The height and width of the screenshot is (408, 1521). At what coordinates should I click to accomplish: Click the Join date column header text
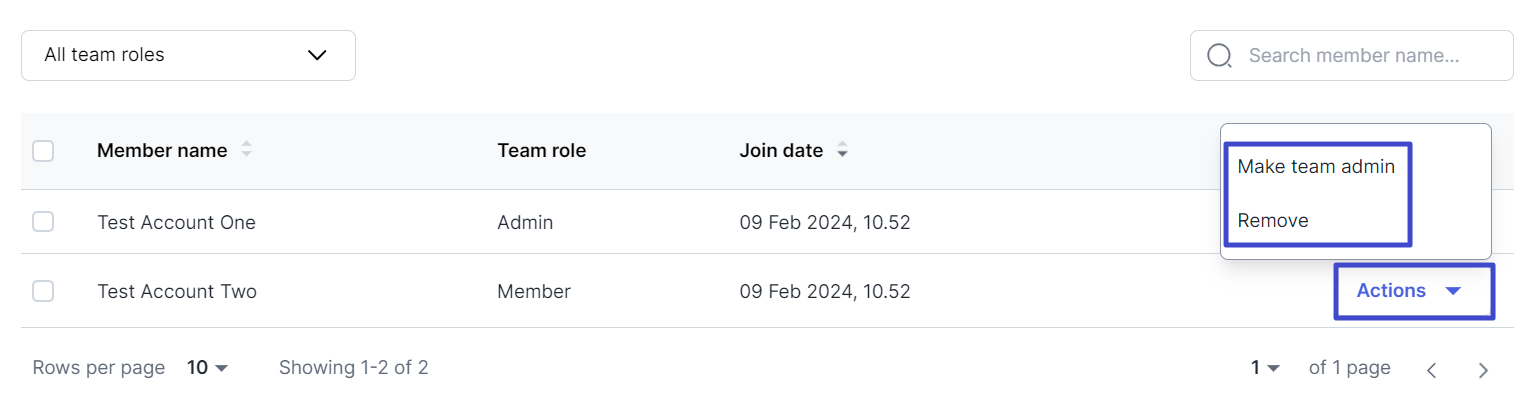coord(781,151)
